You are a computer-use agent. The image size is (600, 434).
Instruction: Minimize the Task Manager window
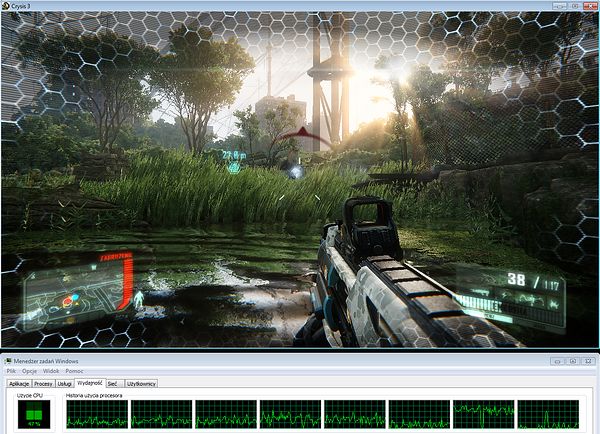pos(558,361)
